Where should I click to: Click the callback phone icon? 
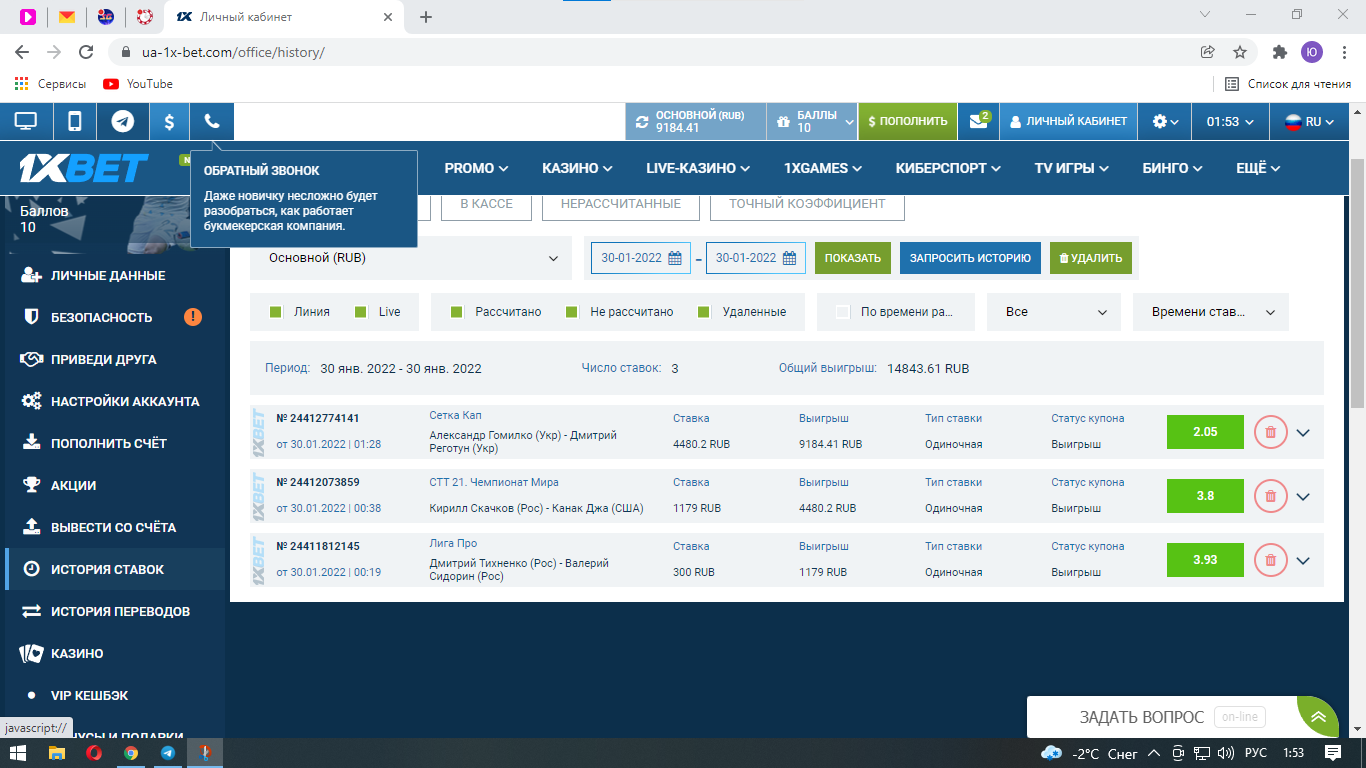[212, 122]
